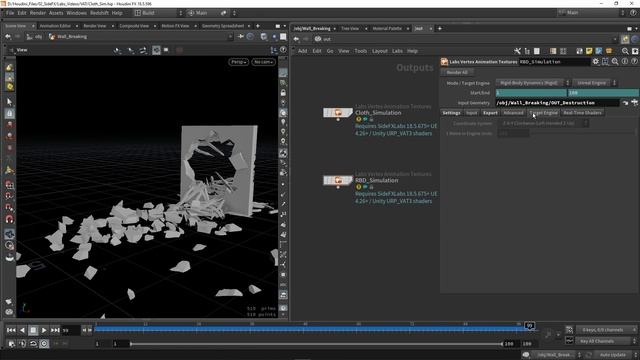Click the End frame field showing 100
Viewport: 640px width, 360px height.
[603, 93]
